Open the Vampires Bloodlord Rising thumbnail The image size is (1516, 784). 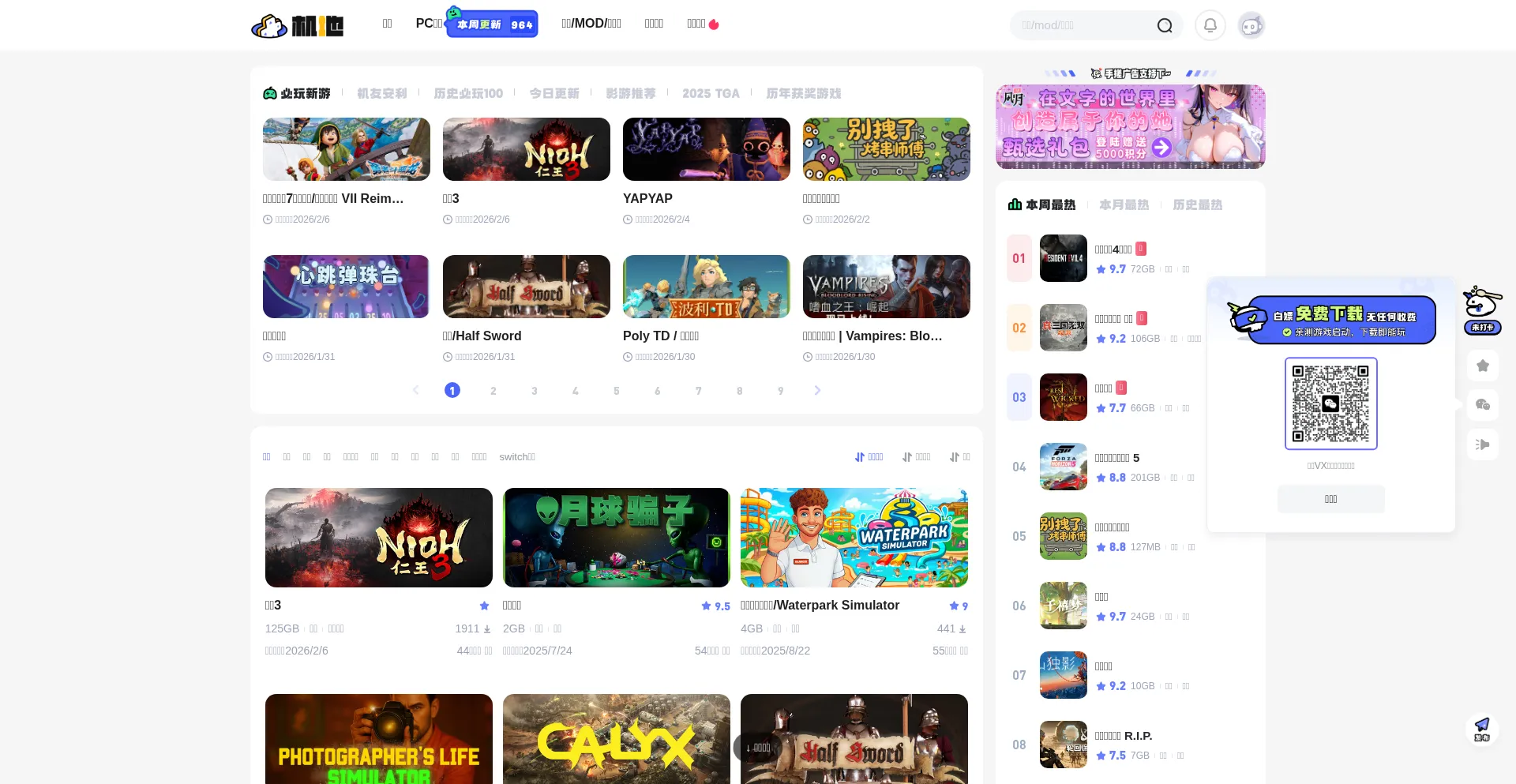[887, 287]
